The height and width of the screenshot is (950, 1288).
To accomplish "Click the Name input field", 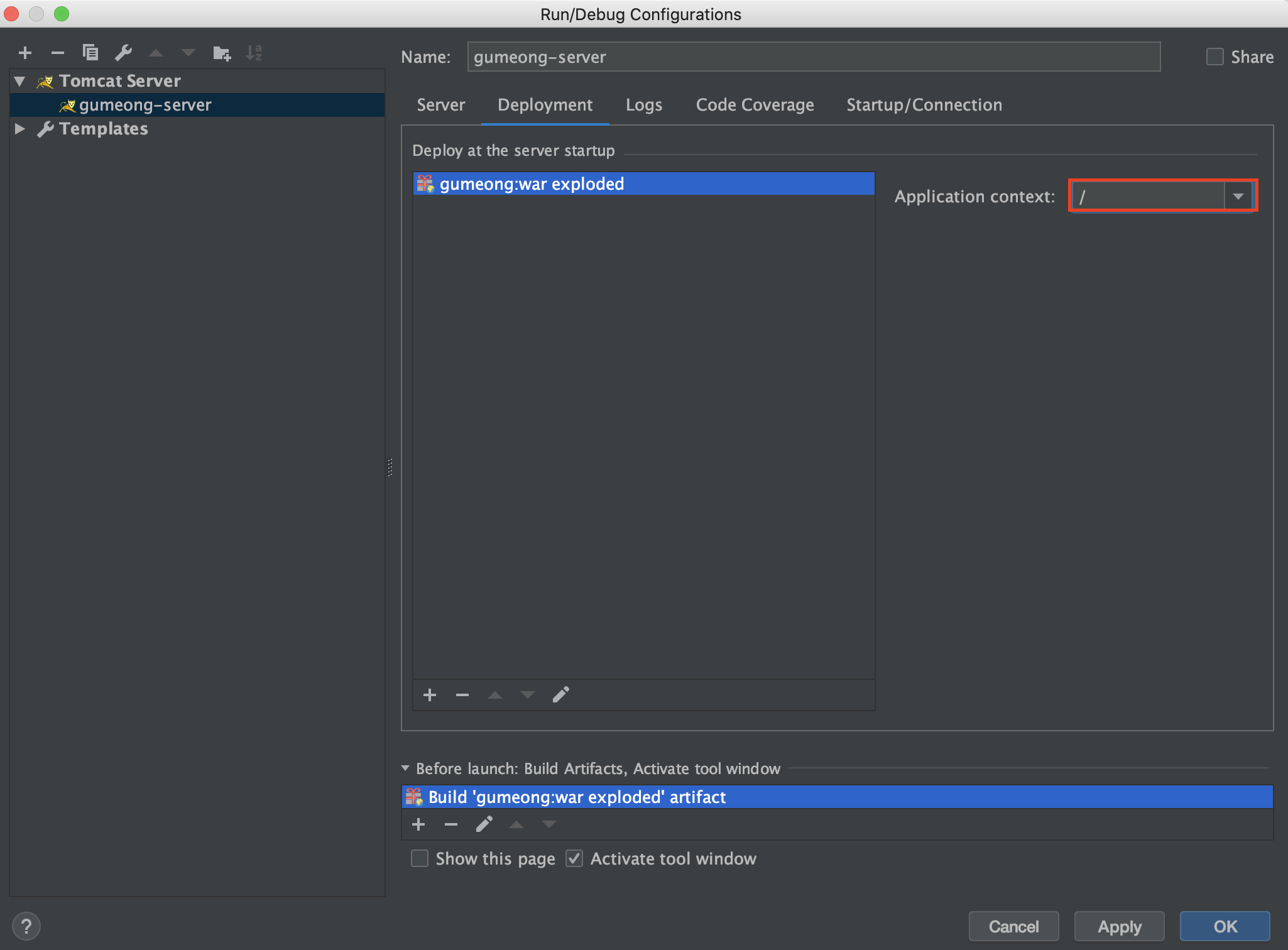I will pyautogui.click(x=813, y=57).
